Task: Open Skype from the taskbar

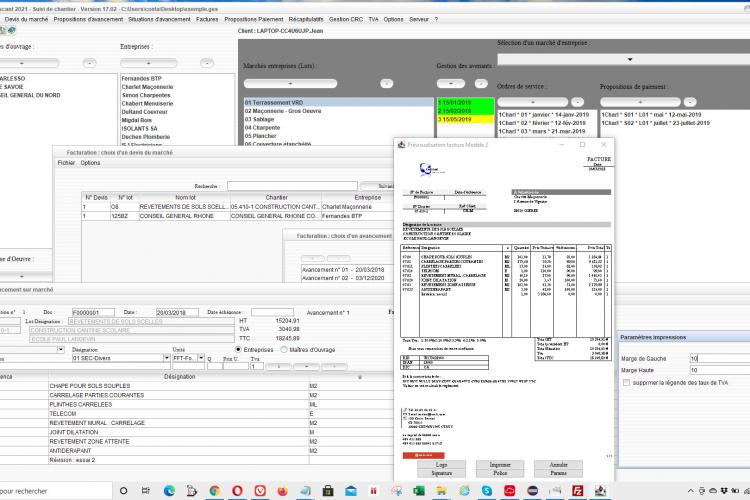Action: (x=487, y=490)
